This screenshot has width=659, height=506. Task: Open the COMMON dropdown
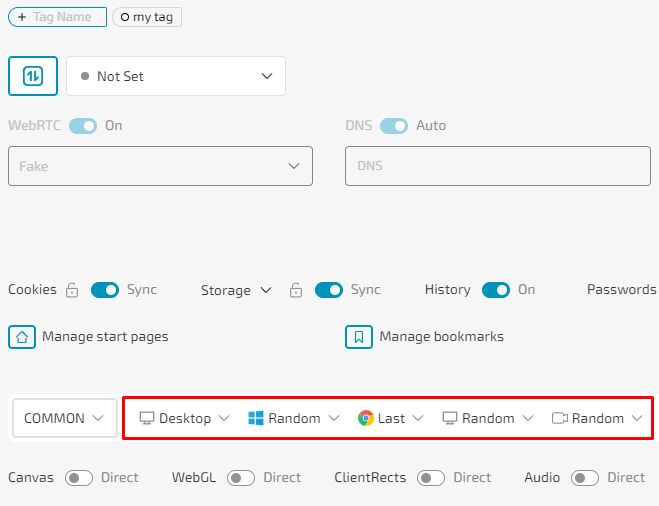point(64,418)
